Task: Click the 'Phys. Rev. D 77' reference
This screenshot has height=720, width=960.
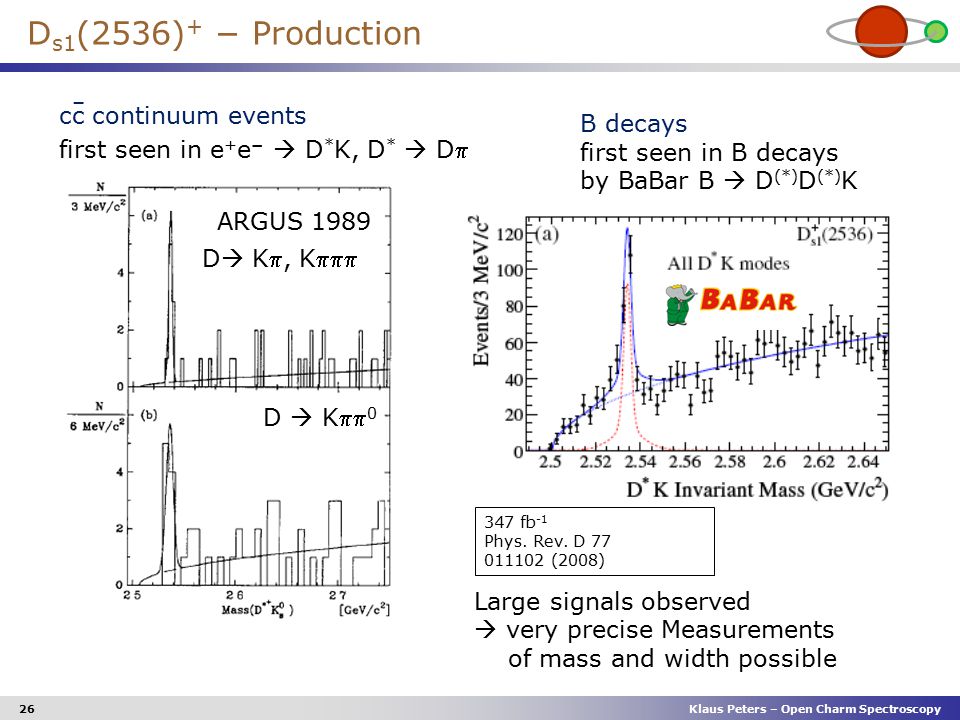Action: tap(547, 541)
